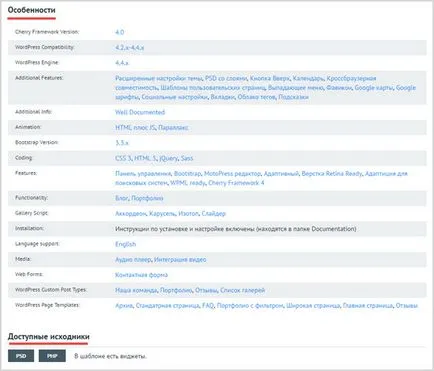This screenshot has width=434, height=371.
Task: Click the WordPress Compatibility 4.2.x-4.4.x link
Action: coord(130,48)
